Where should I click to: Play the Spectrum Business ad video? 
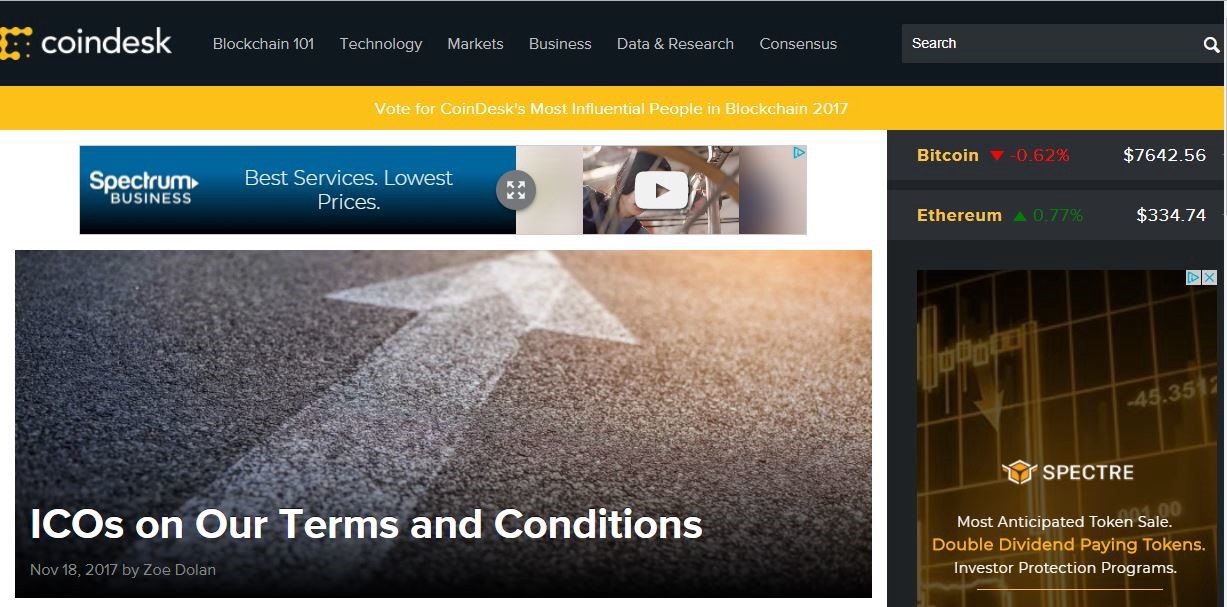coord(661,190)
